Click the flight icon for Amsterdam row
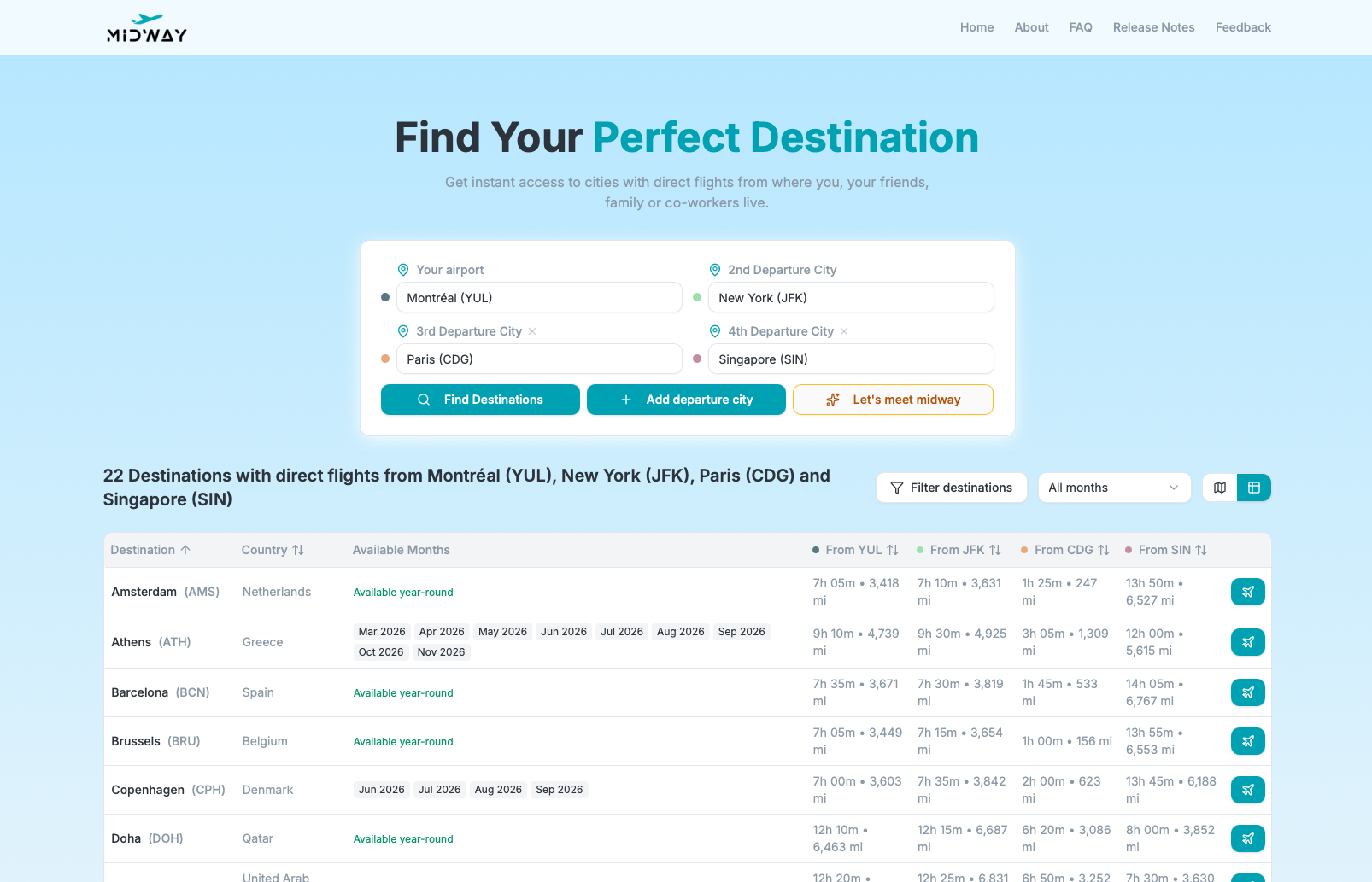1372x882 pixels. 1247,592
